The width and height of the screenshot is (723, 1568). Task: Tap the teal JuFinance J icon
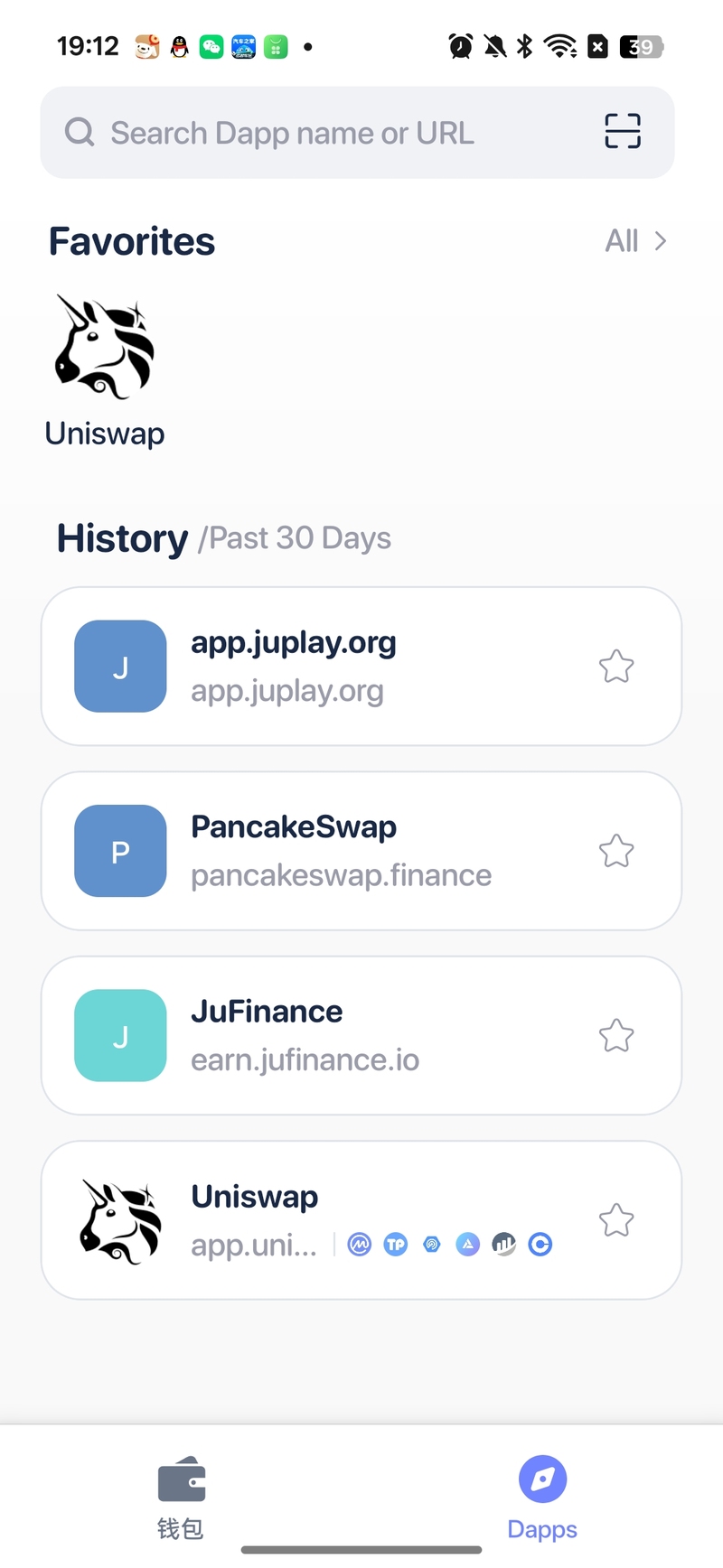pos(120,1035)
